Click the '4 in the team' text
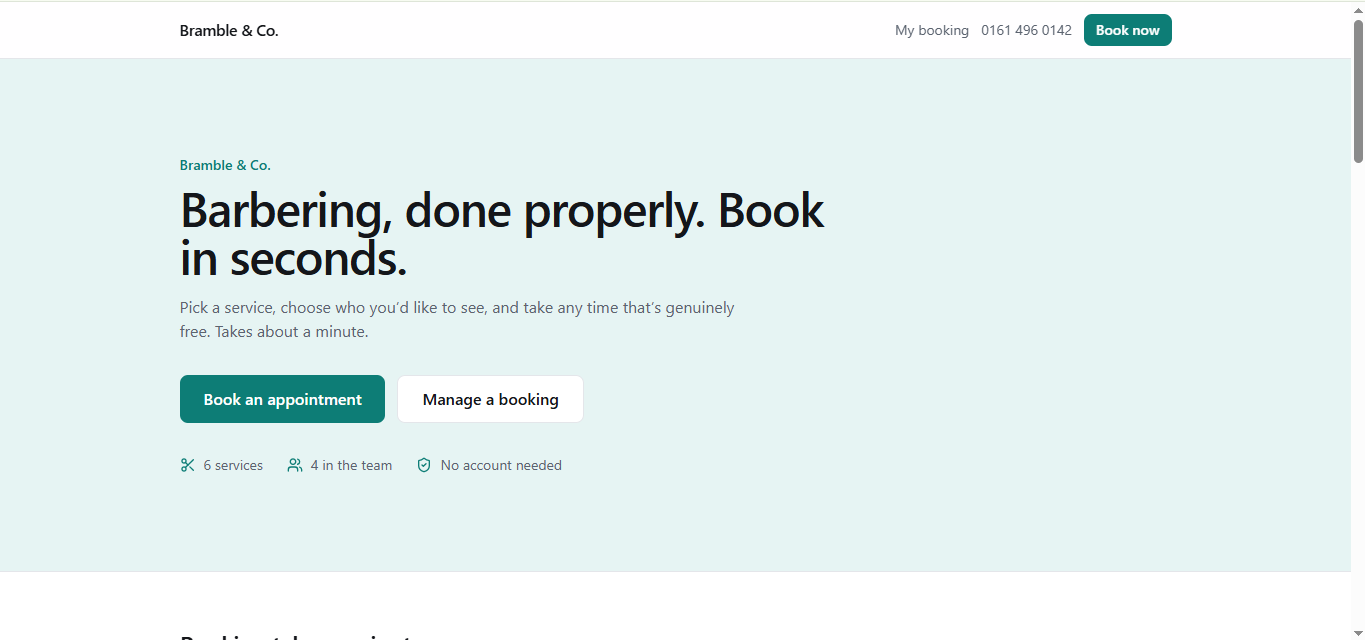This screenshot has height=640, width=1365. tap(351, 465)
